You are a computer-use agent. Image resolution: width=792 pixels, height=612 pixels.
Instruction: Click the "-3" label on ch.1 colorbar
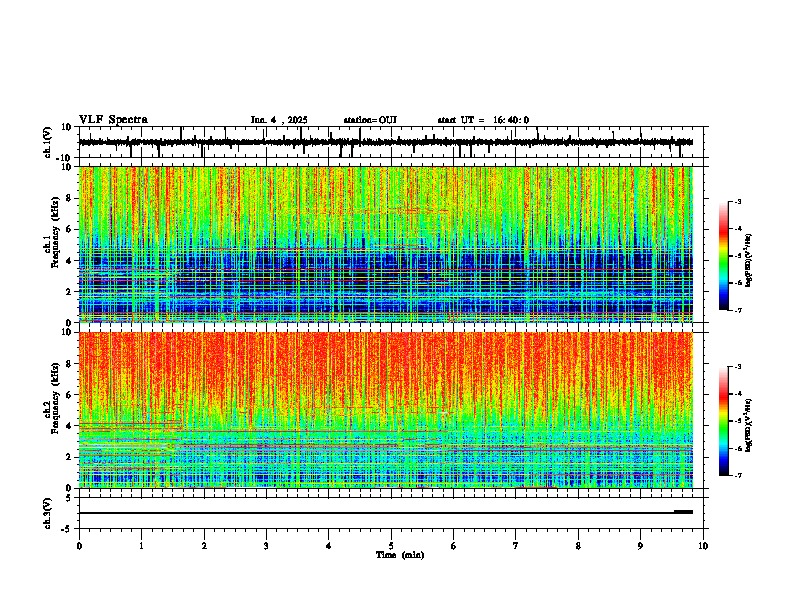coord(737,201)
